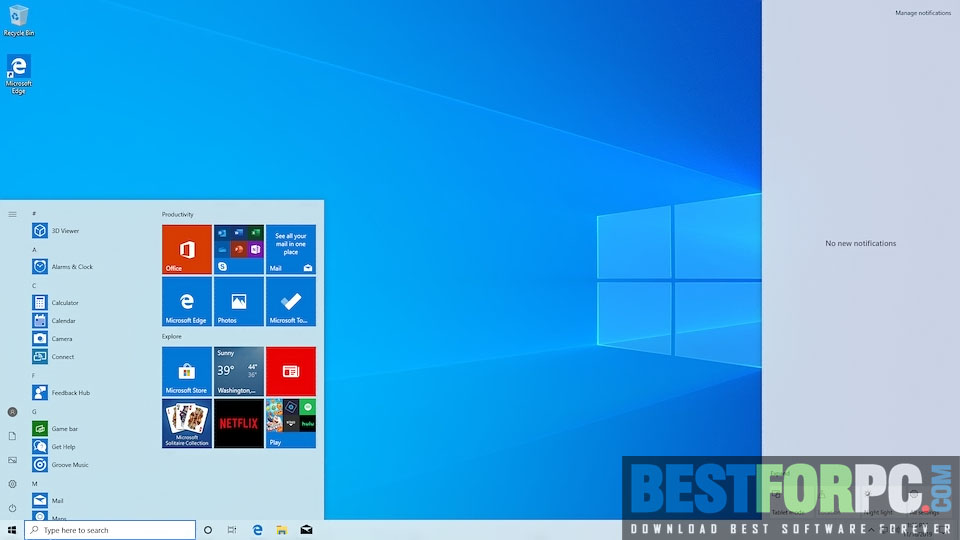Click the letter G header in app list
960x540 pixels.
click(x=34, y=412)
